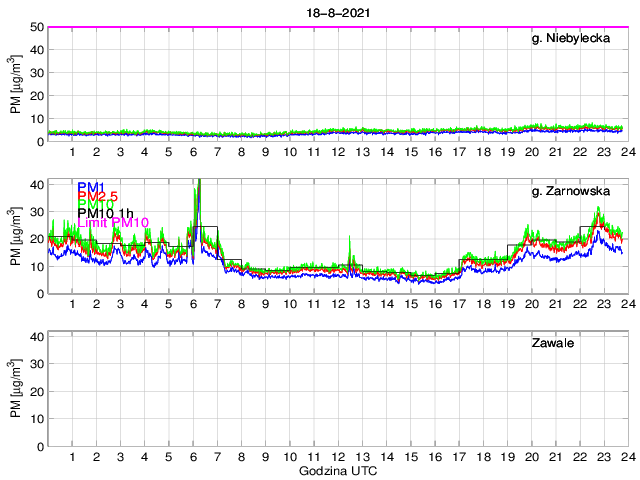Click the Zawale station label

(x=553, y=342)
